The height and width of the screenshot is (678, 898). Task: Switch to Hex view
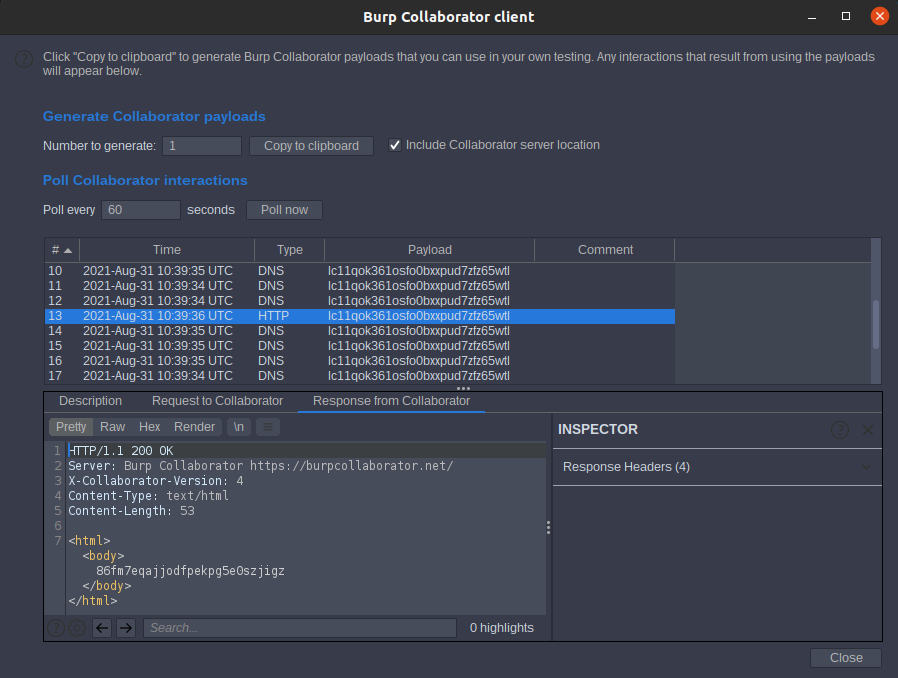pyautogui.click(x=149, y=427)
